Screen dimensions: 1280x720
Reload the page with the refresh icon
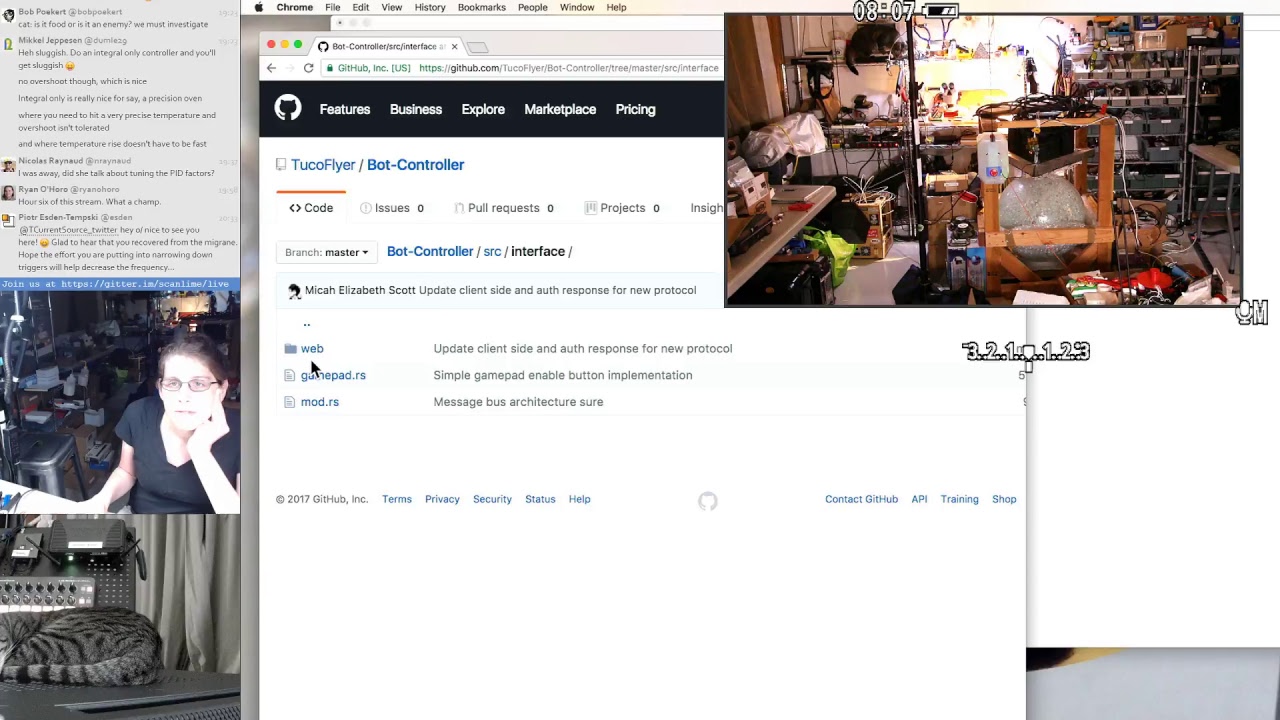pyautogui.click(x=308, y=68)
